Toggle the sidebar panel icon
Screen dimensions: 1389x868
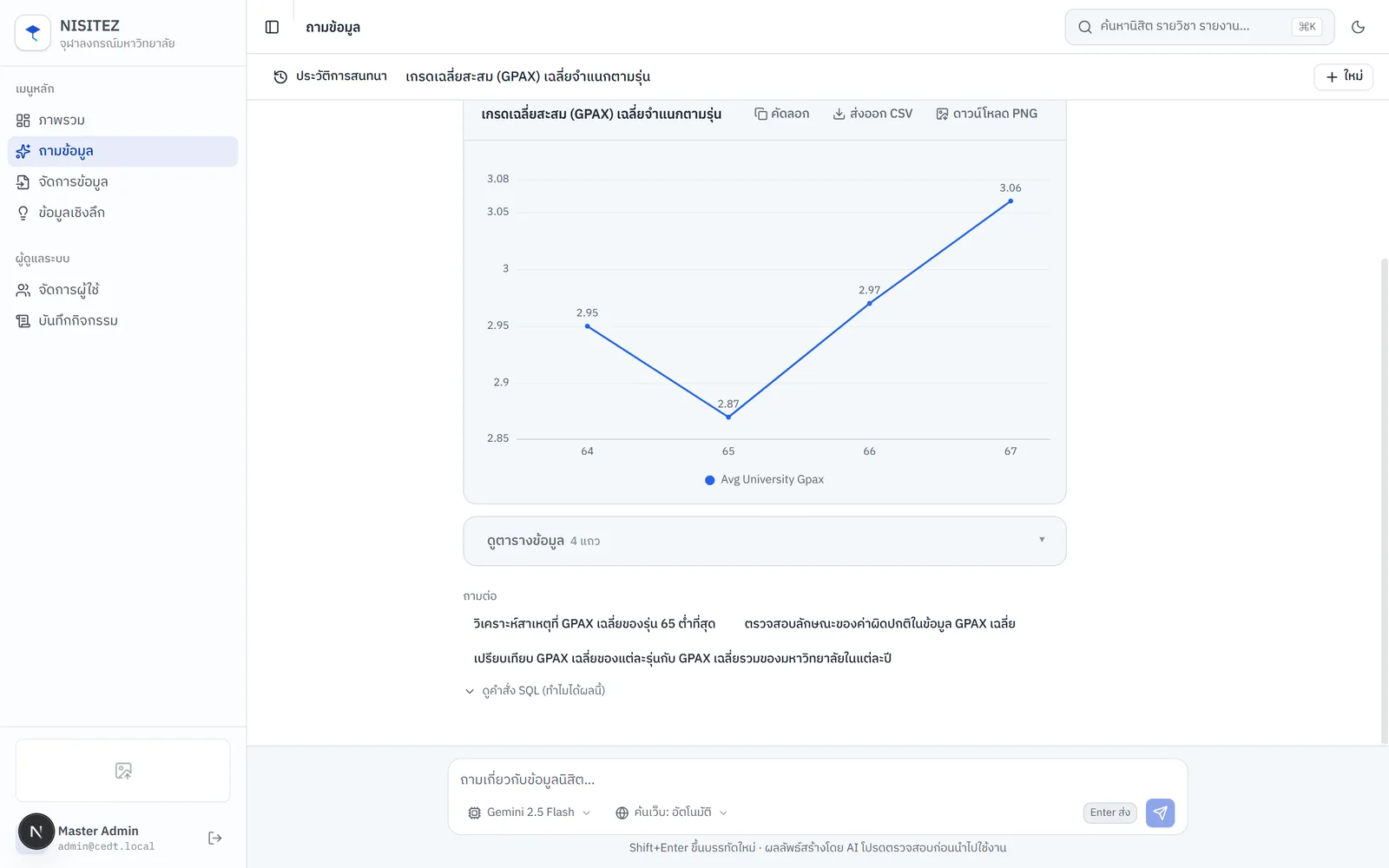pyautogui.click(x=272, y=27)
